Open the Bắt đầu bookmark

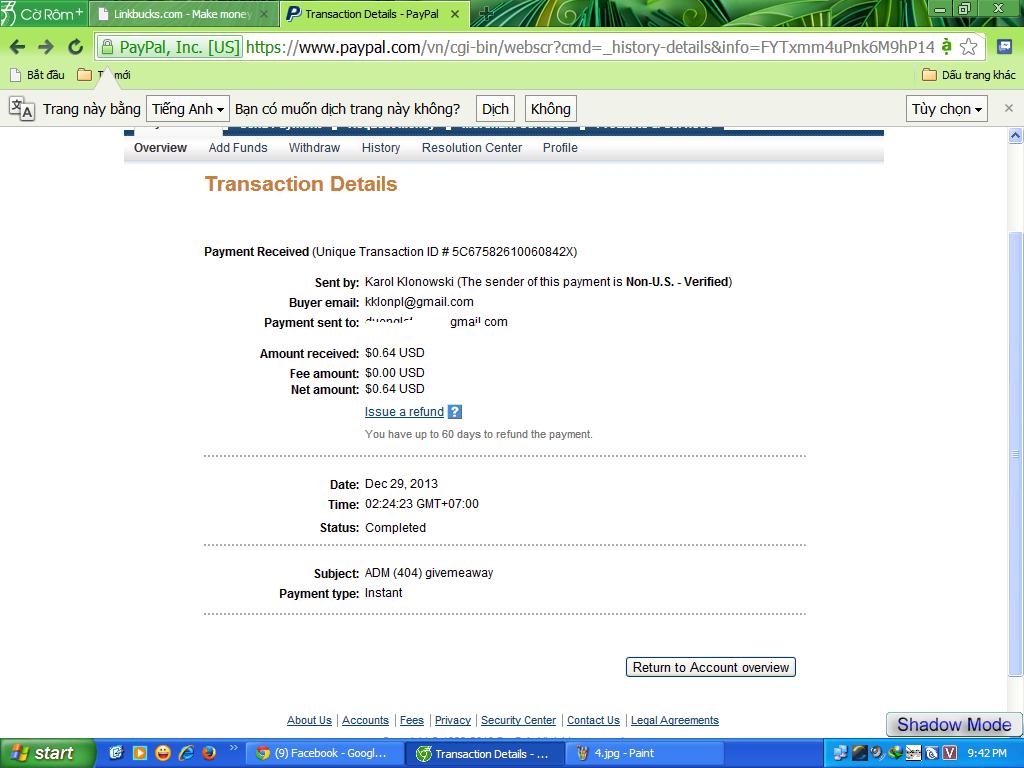pos(38,75)
